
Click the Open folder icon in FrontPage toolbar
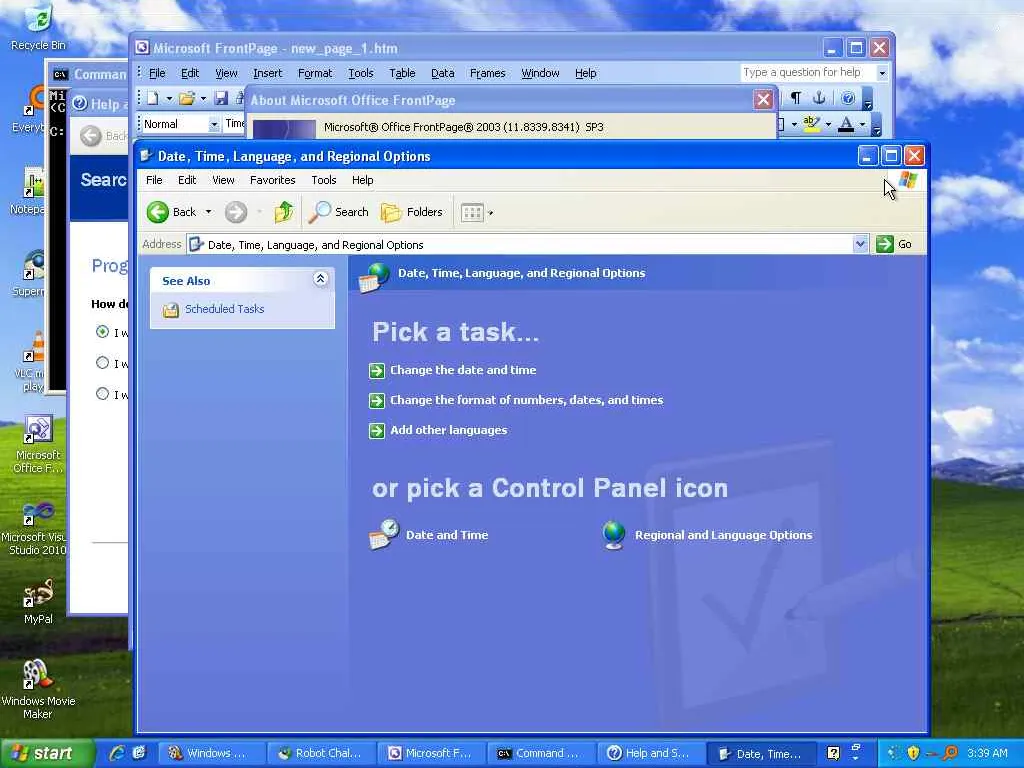click(x=187, y=99)
